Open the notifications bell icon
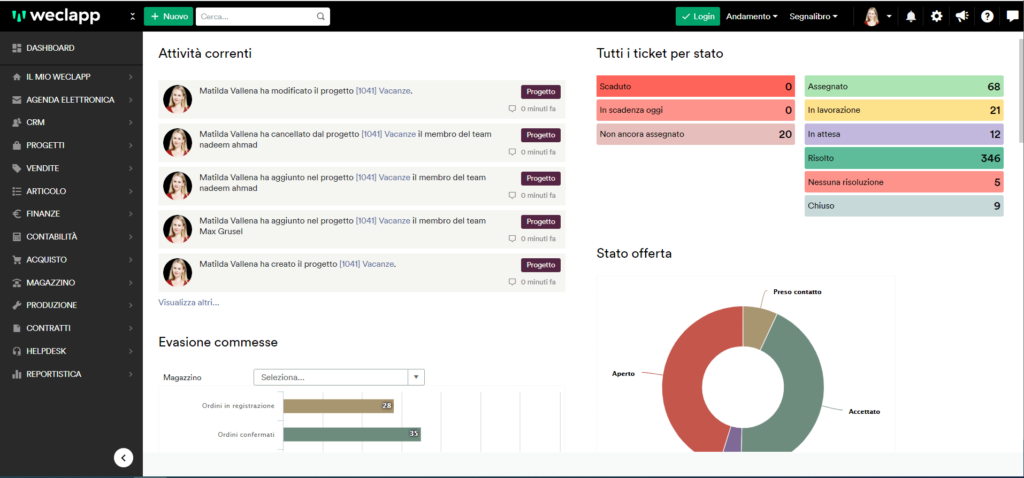The width and height of the screenshot is (1024, 478). (x=911, y=16)
